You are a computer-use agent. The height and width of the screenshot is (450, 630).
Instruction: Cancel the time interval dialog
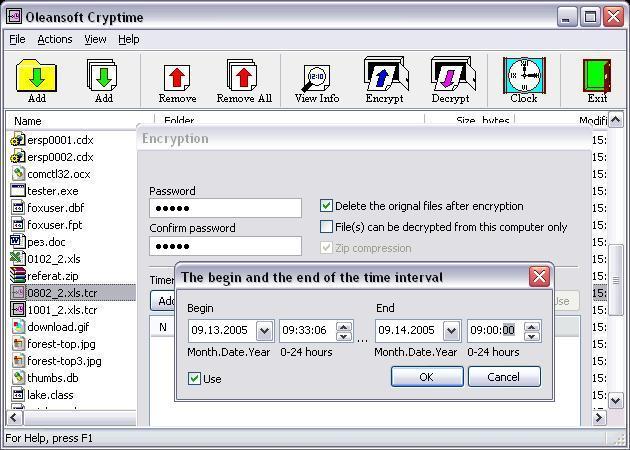504,376
